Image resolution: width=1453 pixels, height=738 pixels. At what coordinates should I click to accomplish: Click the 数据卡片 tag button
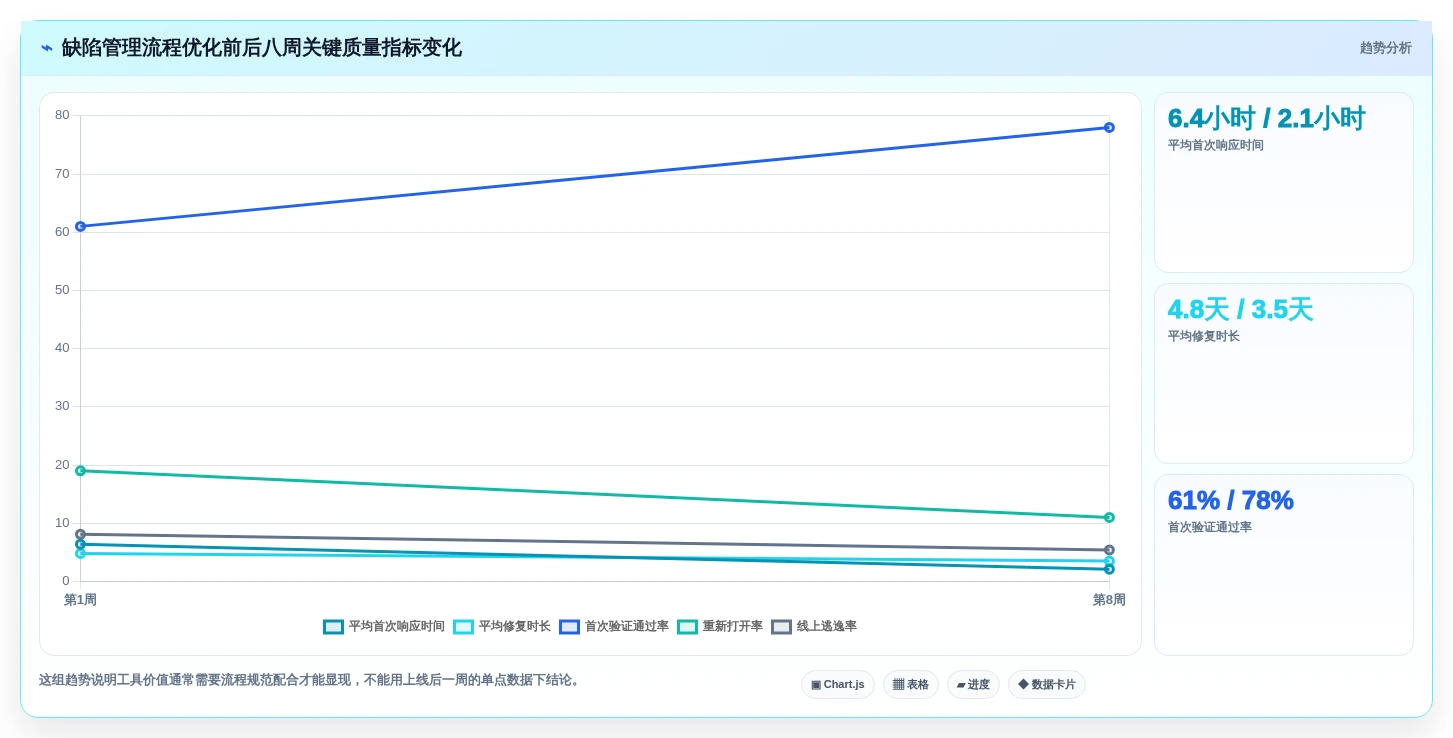[1047, 685]
